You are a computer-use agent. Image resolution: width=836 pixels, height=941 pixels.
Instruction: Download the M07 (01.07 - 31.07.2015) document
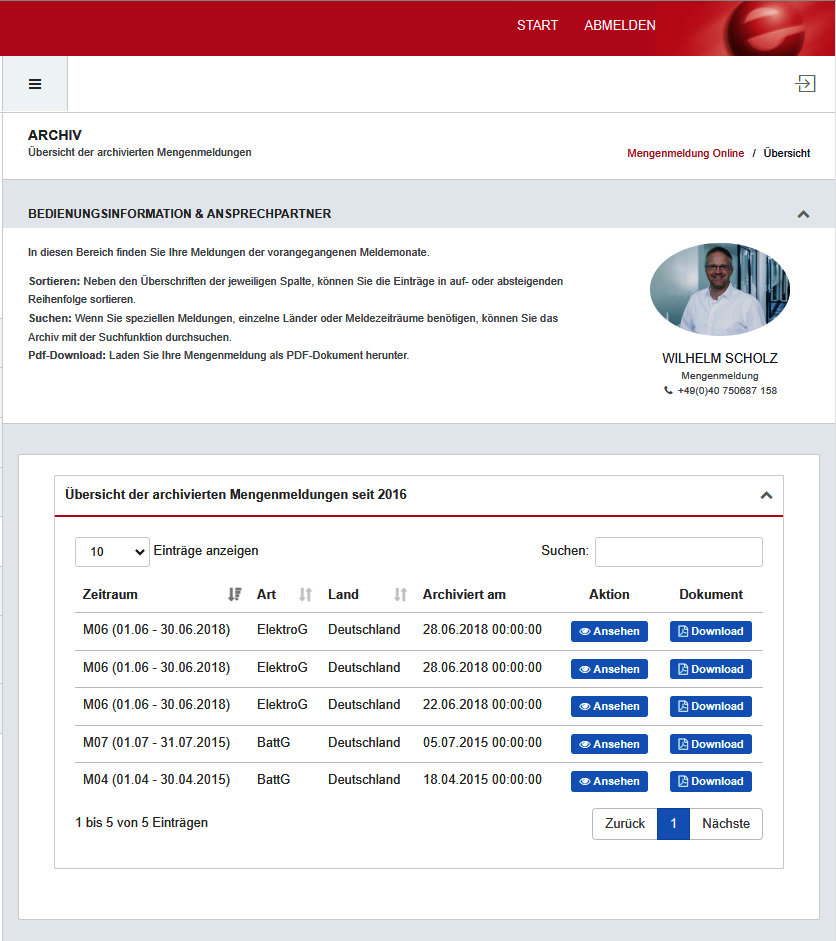(x=711, y=744)
